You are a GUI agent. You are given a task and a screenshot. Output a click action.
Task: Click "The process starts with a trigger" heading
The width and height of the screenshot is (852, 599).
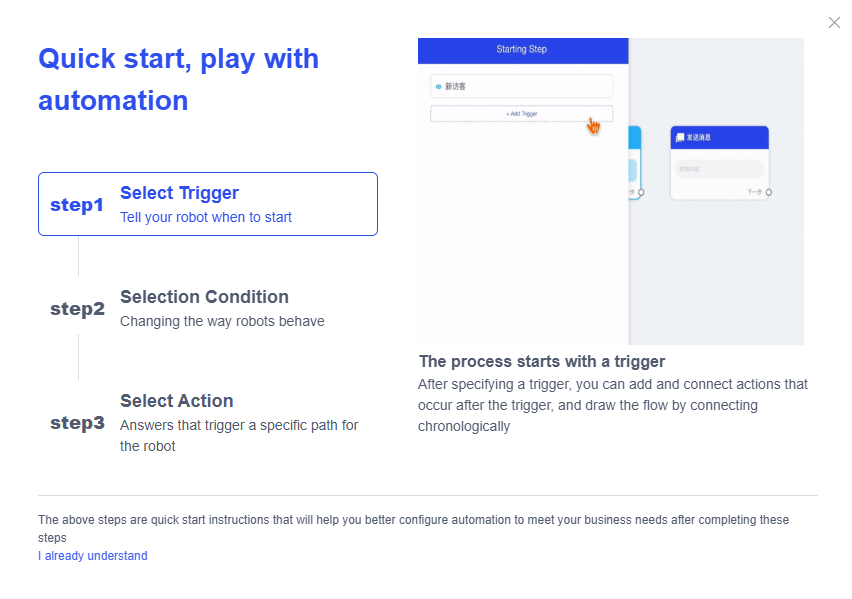click(x=542, y=361)
